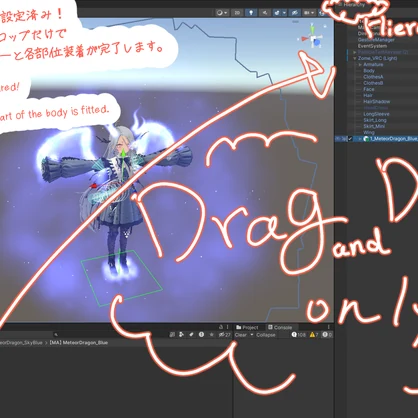
Task: Switch to the Project tab
Action: [247, 327]
